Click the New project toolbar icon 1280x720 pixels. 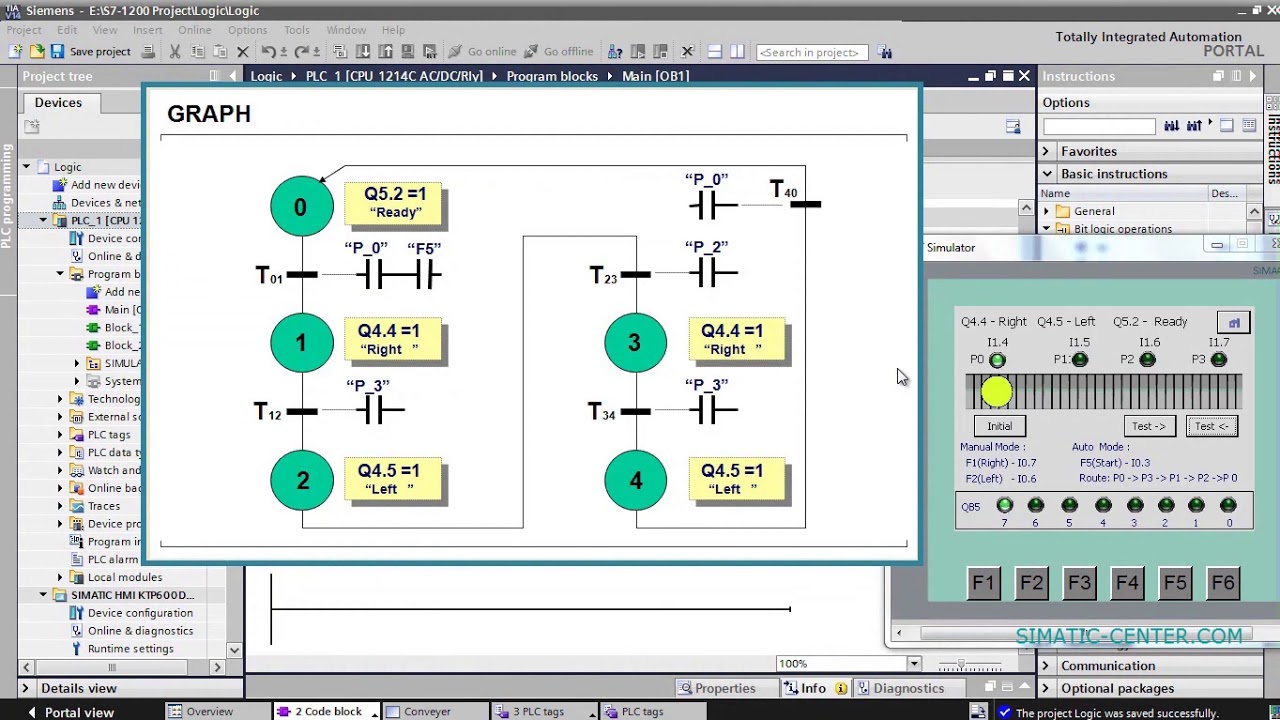coord(16,51)
